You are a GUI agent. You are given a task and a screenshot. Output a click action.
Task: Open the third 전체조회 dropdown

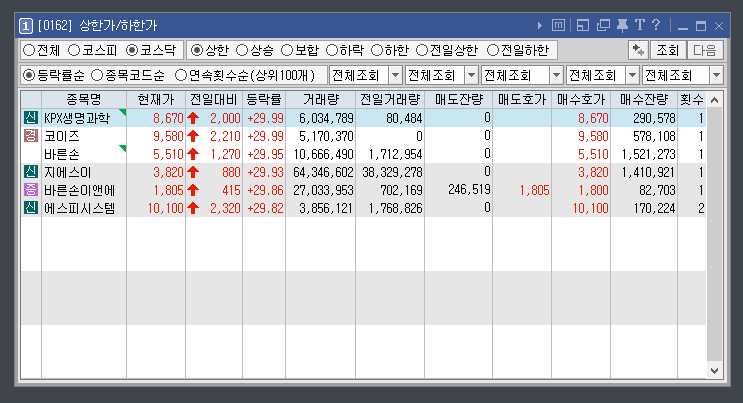tap(556, 75)
